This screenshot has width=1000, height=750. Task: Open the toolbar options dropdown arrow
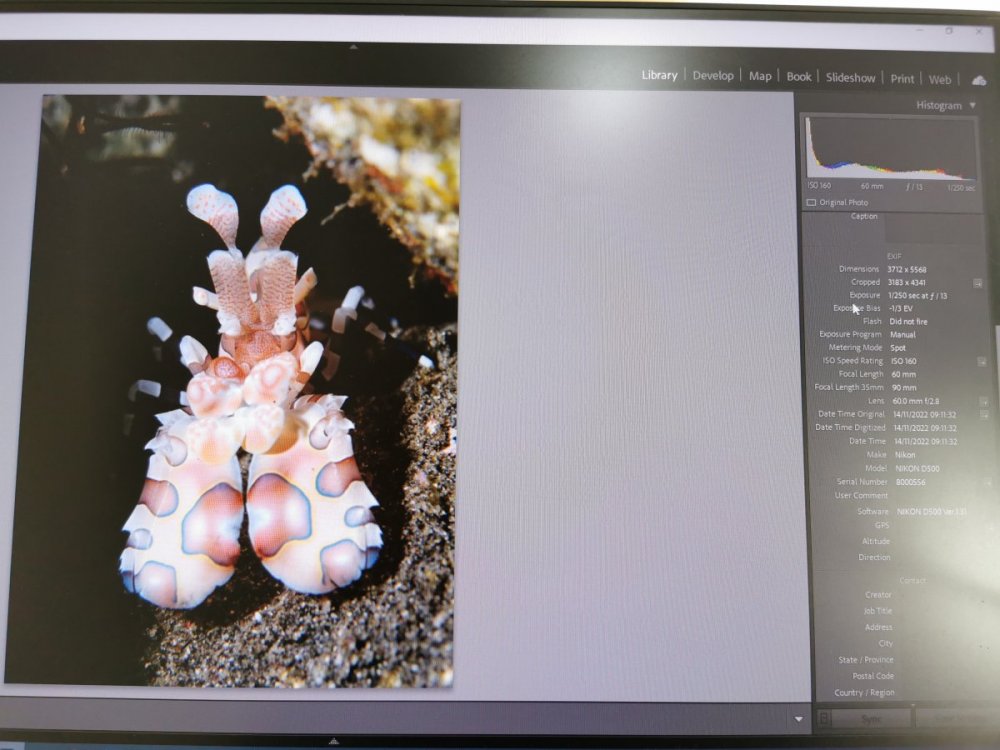pos(798,719)
